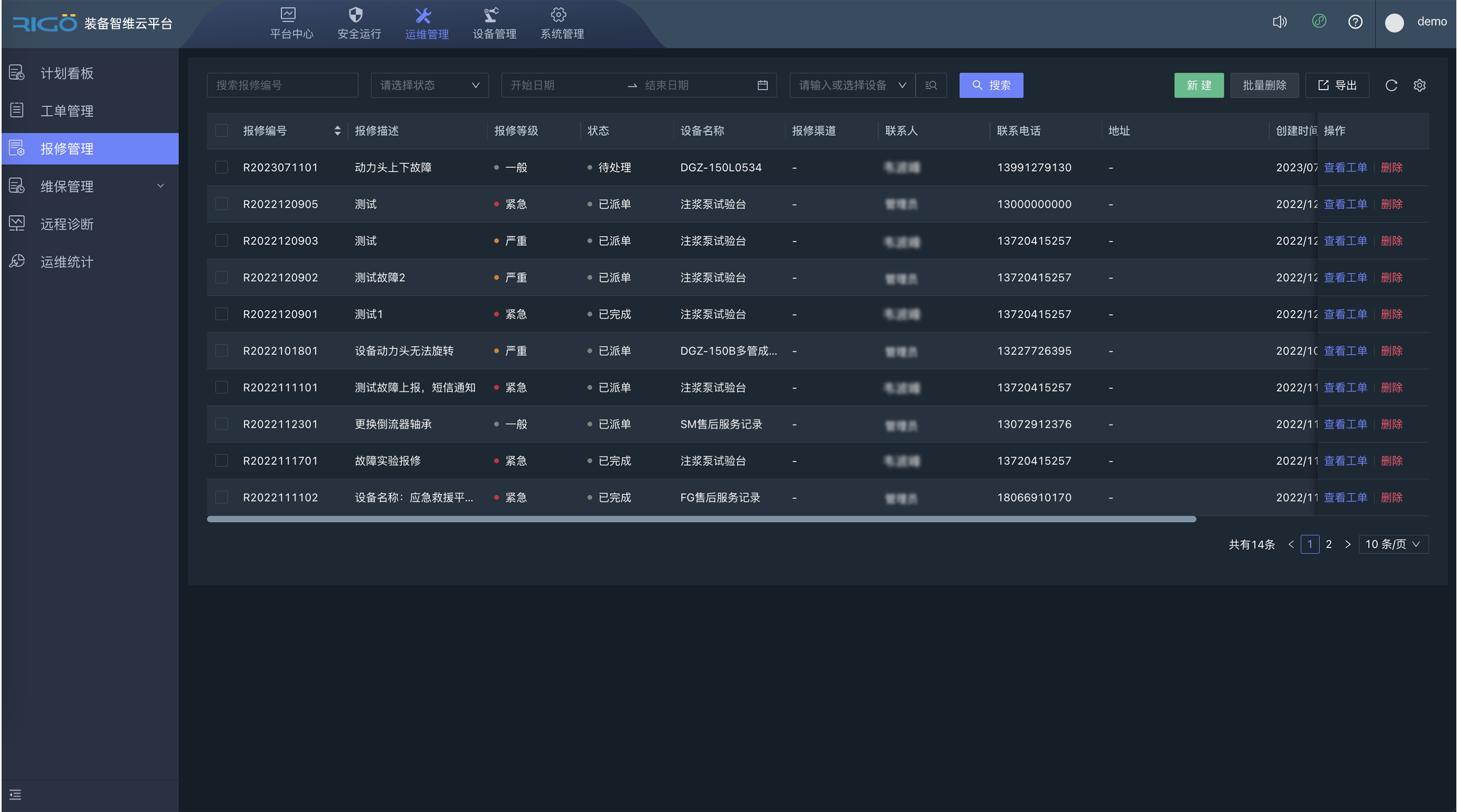
Task: Click 查看工单 link for R2022120905
Action: pos(1345,204)
